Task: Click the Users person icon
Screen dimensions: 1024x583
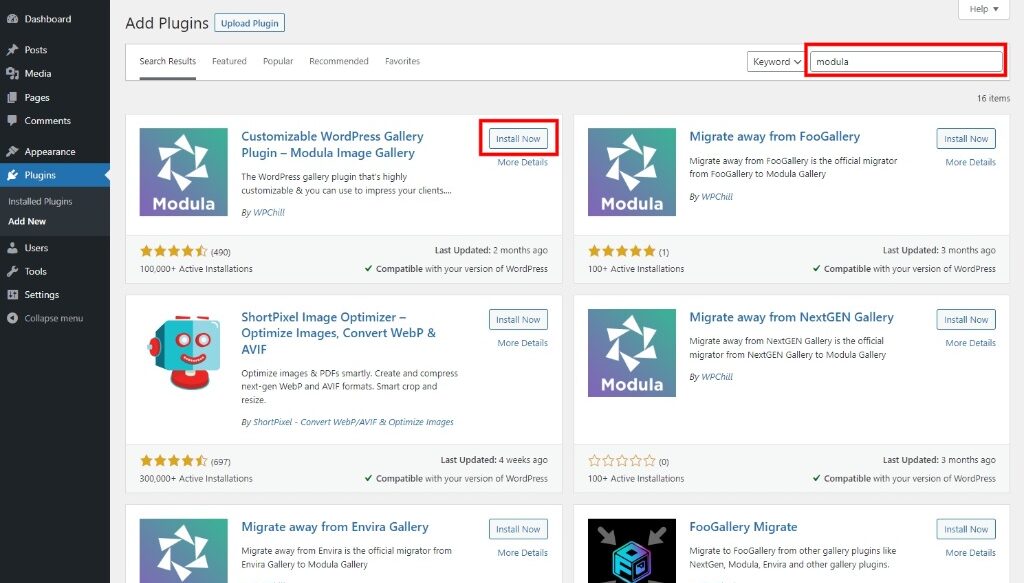Action: coord(12,248)
